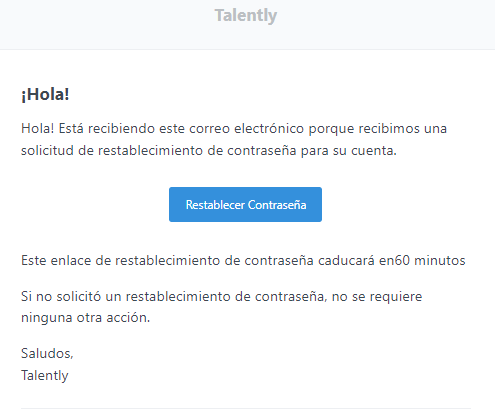
Task: Click the '60 minutos' expiry text
Action: click(x=430, y=260)
